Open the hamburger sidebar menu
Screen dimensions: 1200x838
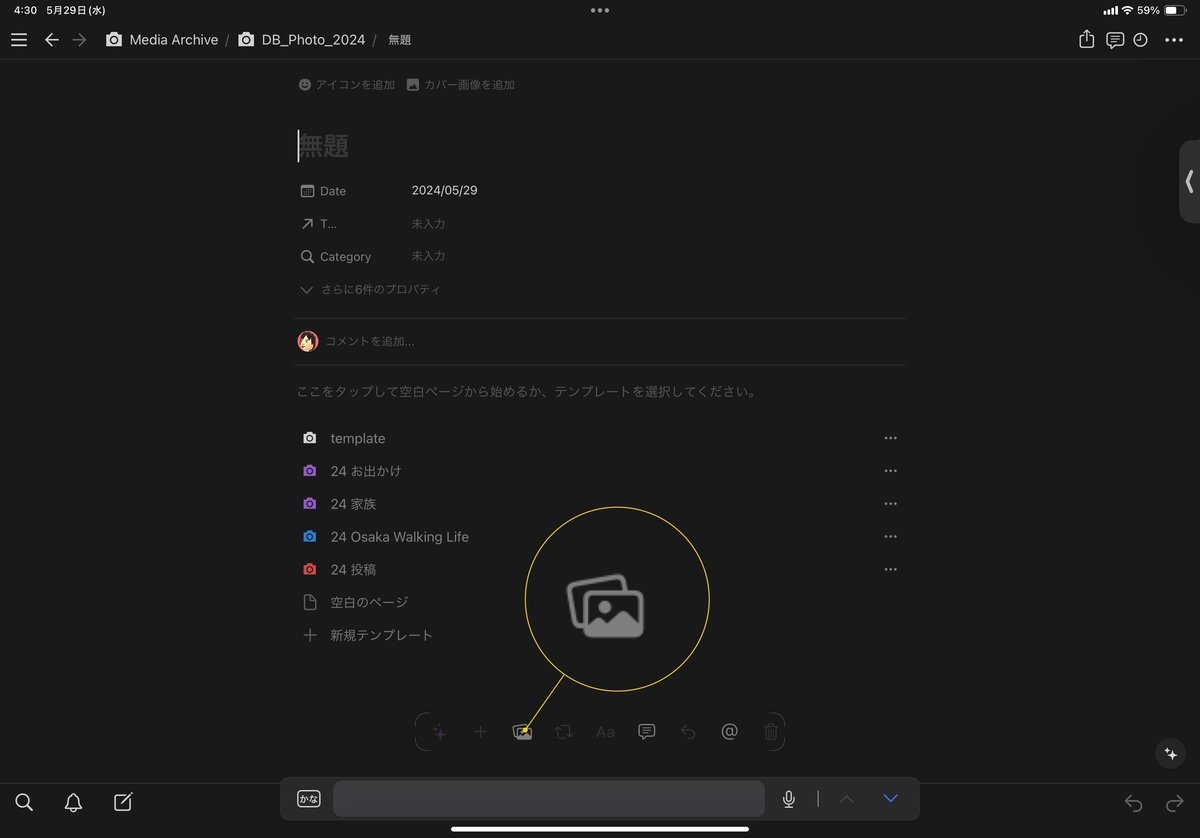point(19,40)
